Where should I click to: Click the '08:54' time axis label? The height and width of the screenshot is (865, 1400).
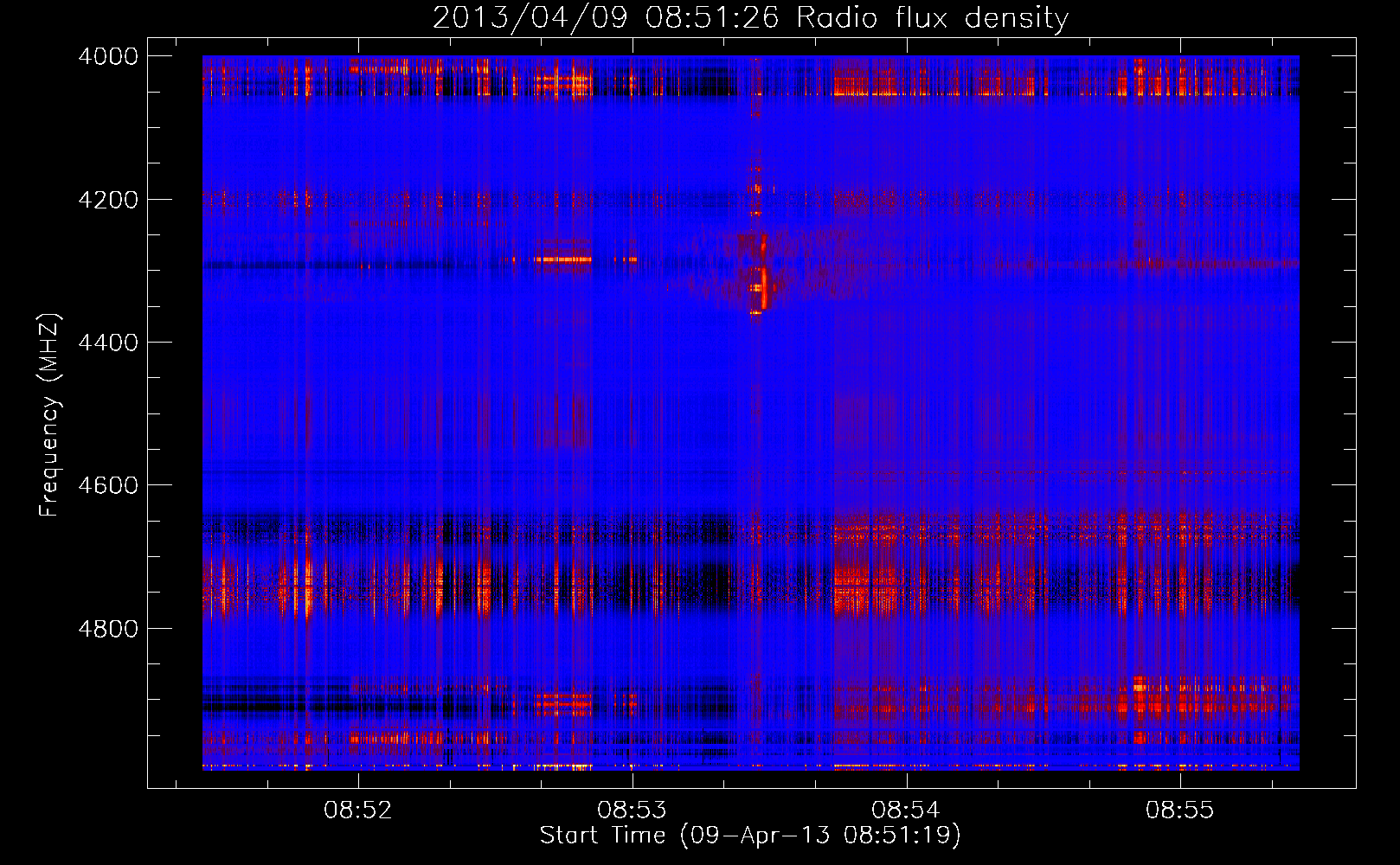pos(905,811)
